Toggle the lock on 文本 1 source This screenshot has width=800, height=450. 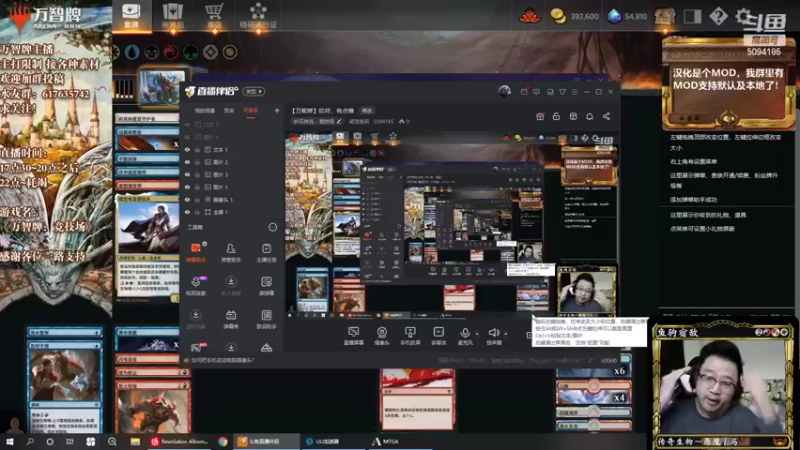click(x=197, y=149)
